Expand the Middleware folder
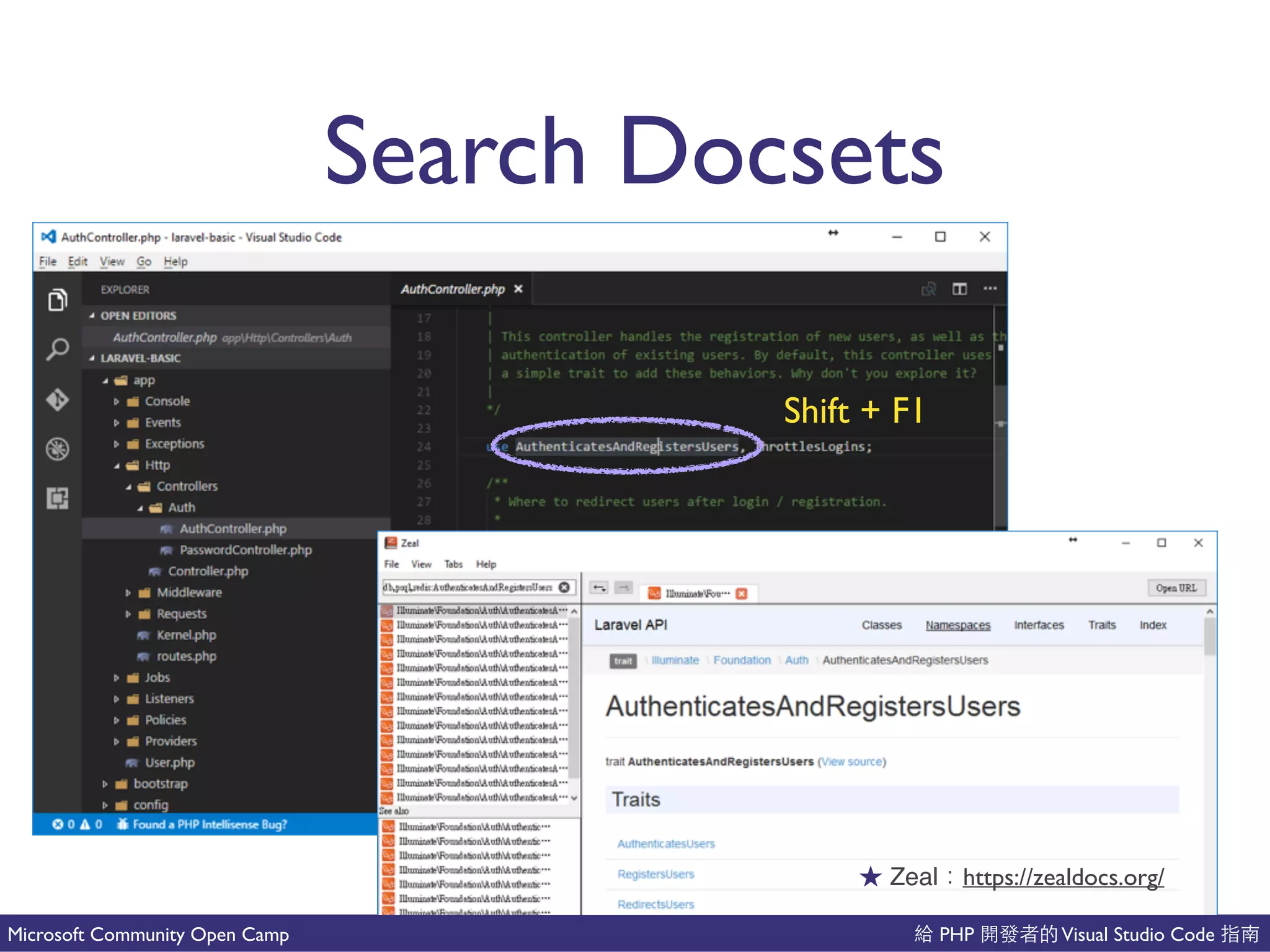The width and height of the screenshot is (1270, 952). tap(128, 593)
